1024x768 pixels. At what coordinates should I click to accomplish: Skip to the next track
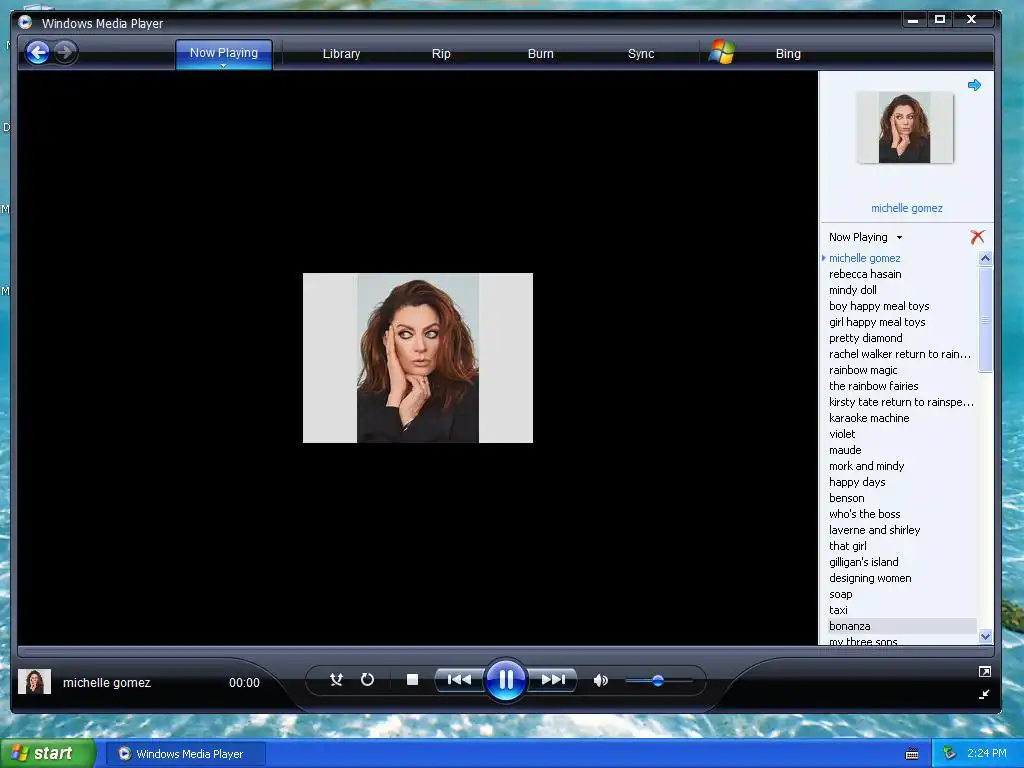click(552, 680)
